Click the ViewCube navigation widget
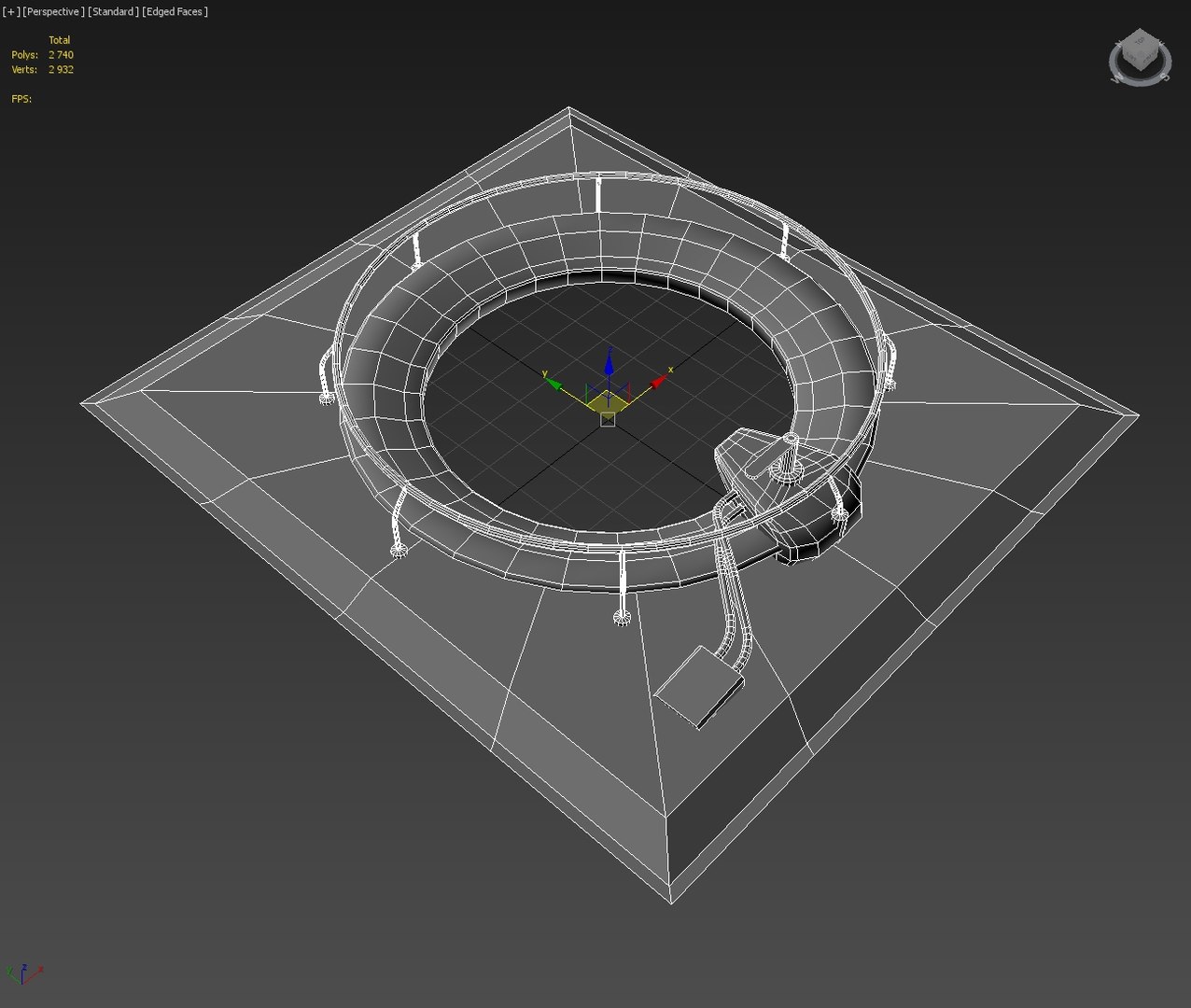 coord(1140,57)
